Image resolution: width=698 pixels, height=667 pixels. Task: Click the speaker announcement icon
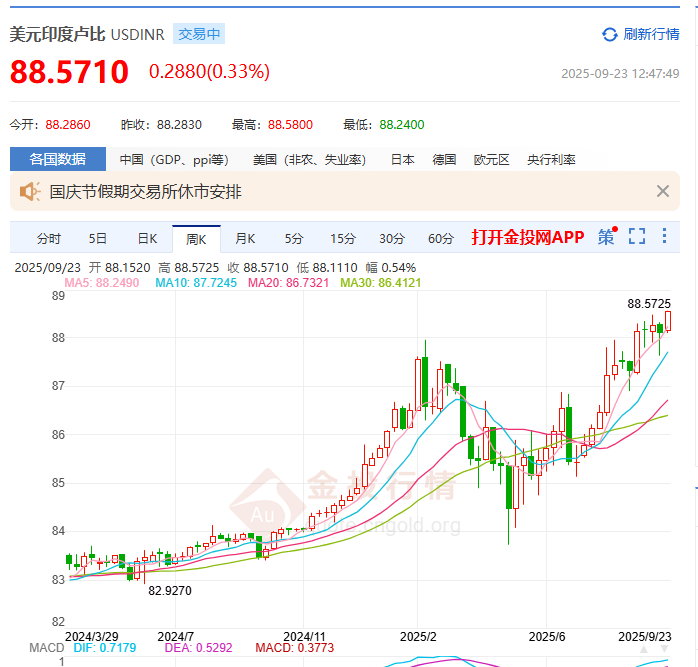[x=29, y=191]
